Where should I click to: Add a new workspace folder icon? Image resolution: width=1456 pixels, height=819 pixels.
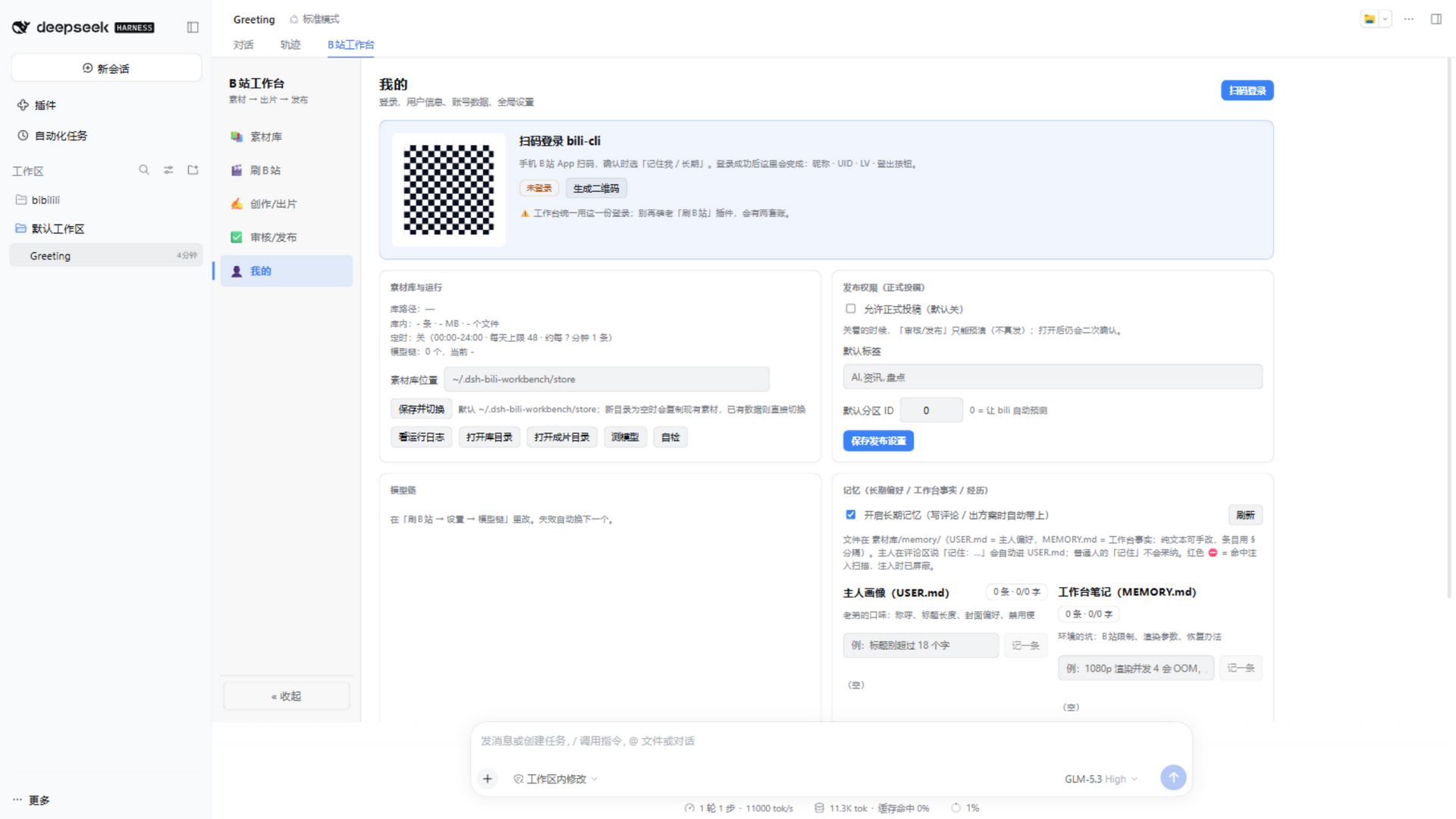coord(193,170)
